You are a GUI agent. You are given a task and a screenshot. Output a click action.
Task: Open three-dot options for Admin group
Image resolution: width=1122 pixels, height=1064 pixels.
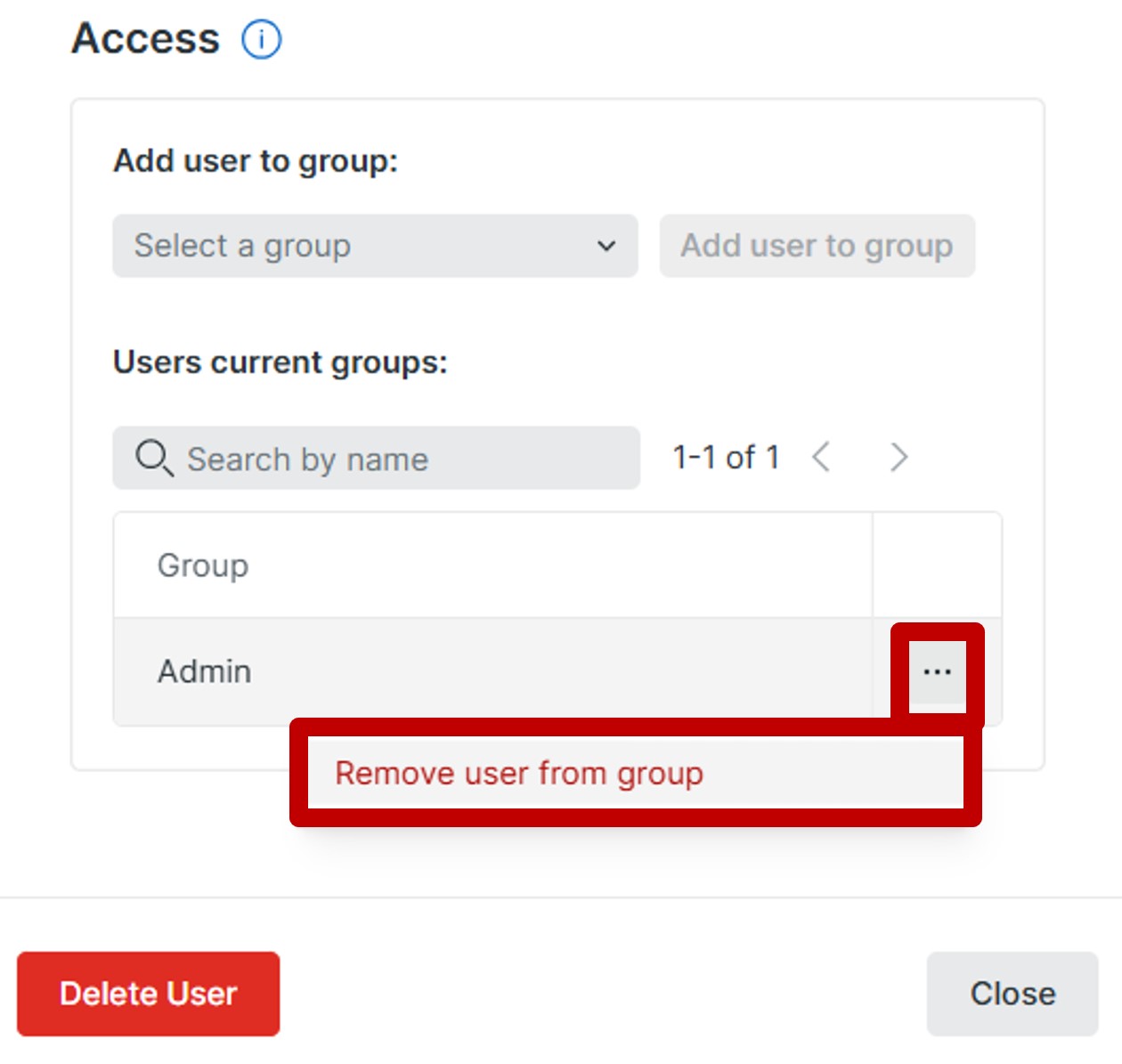(937, 672)
